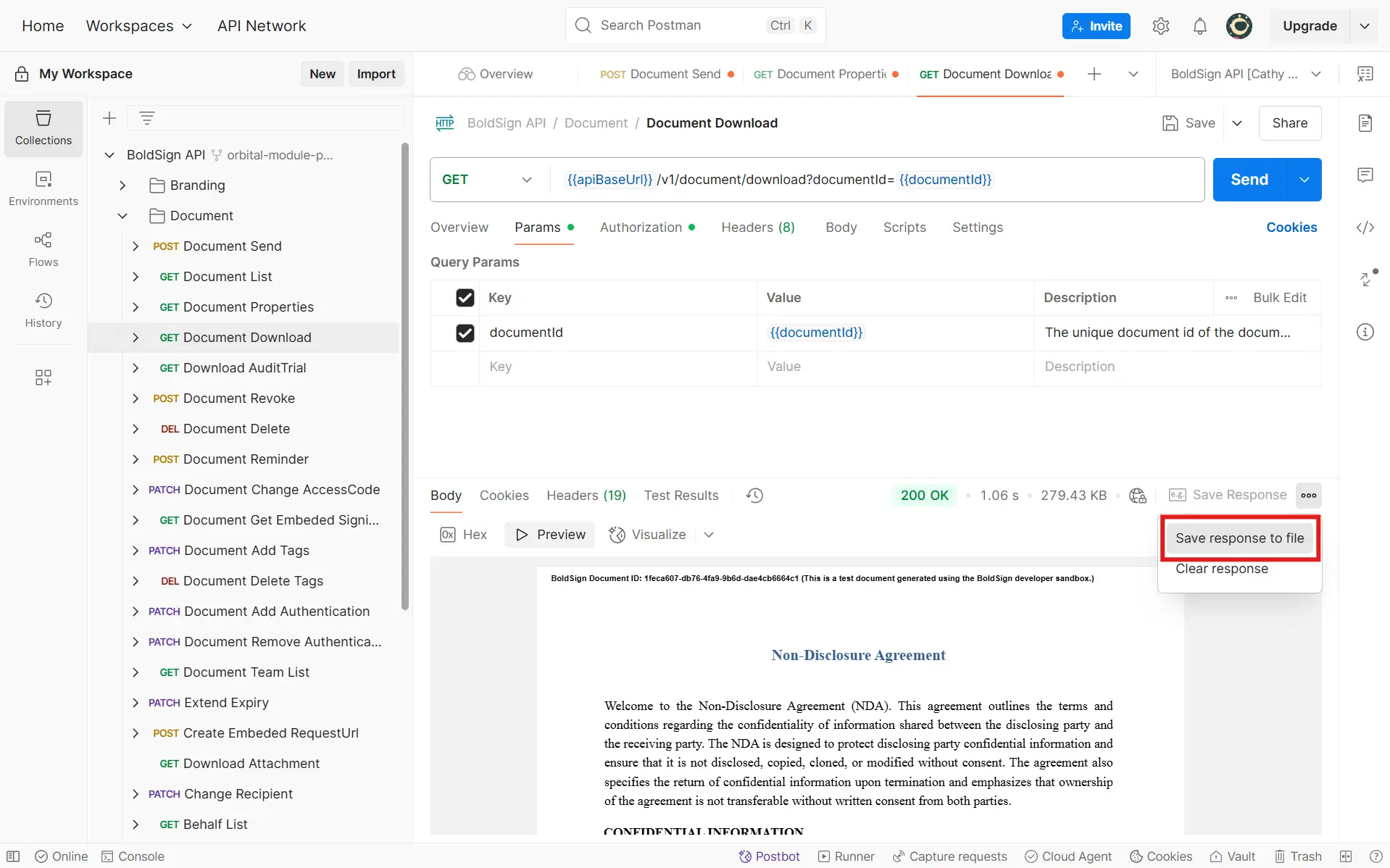
Task: Click the Invite button
Action: [1096, 26]
